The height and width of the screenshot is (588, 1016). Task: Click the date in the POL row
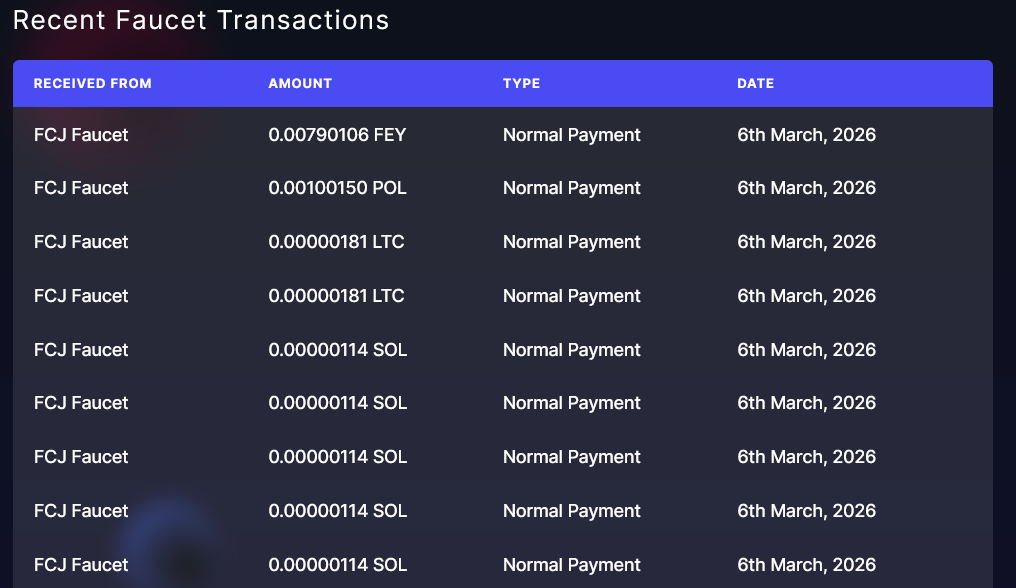coord(806,188)
